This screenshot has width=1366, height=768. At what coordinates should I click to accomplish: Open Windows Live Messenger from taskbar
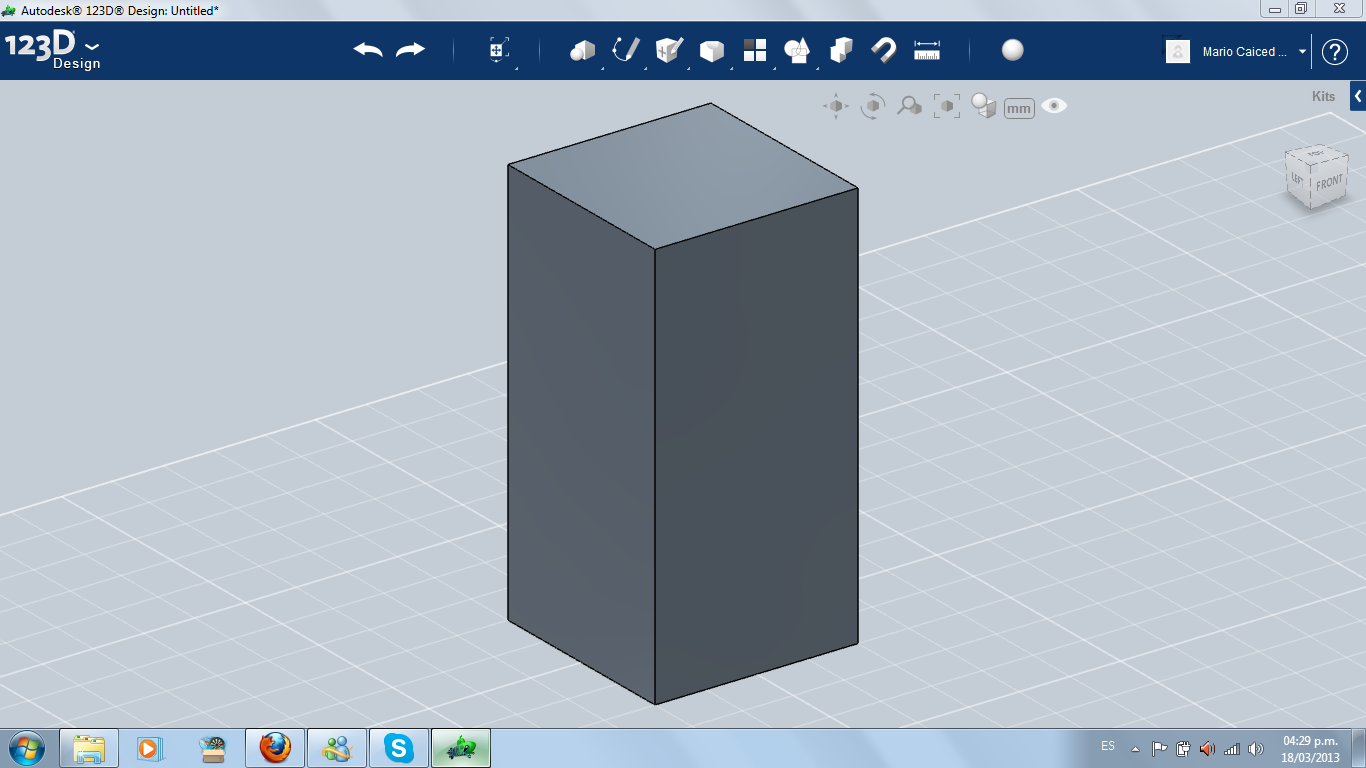336,748
